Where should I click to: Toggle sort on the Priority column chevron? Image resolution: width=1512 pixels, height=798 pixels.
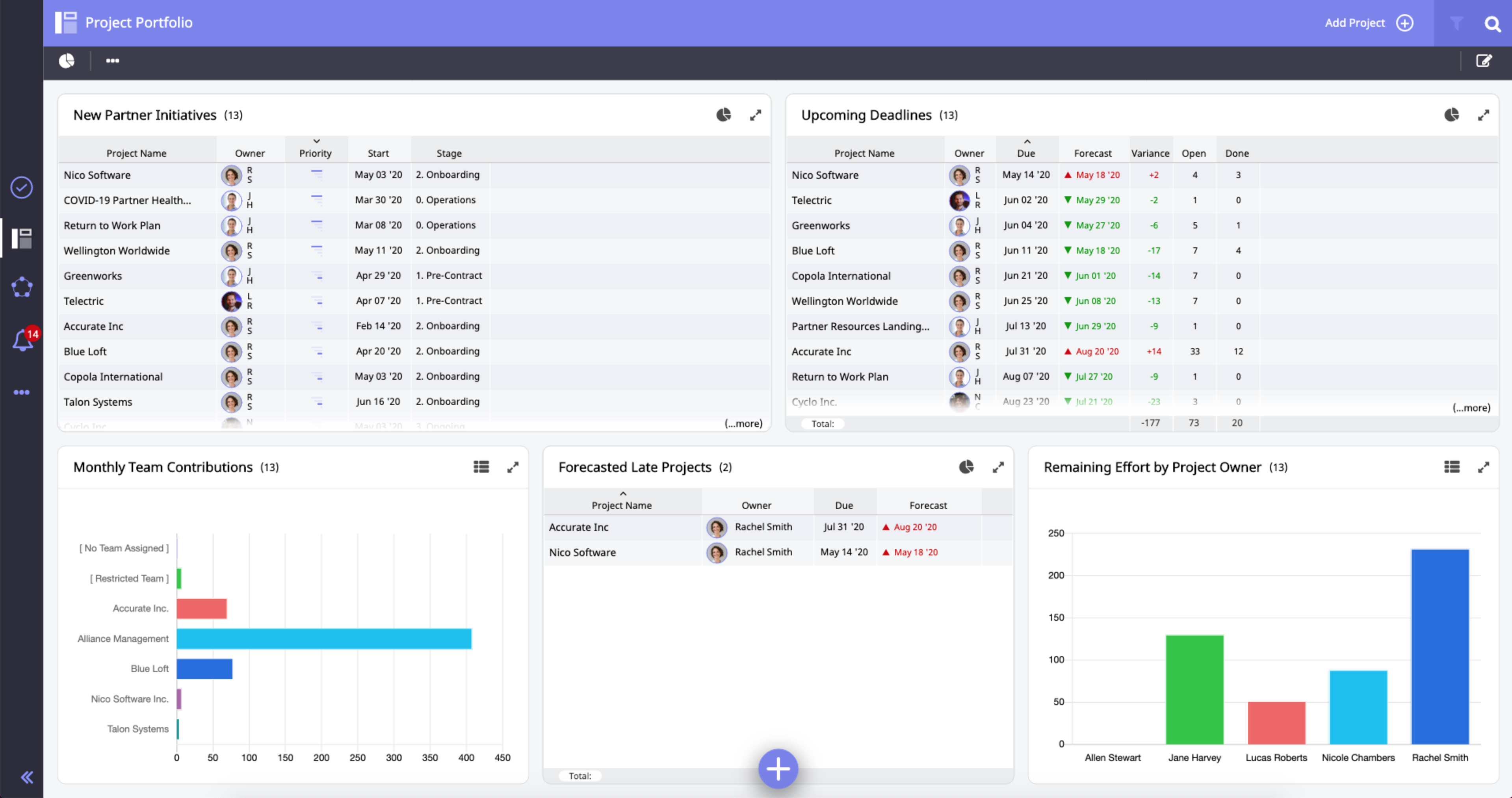coord(316,141)
